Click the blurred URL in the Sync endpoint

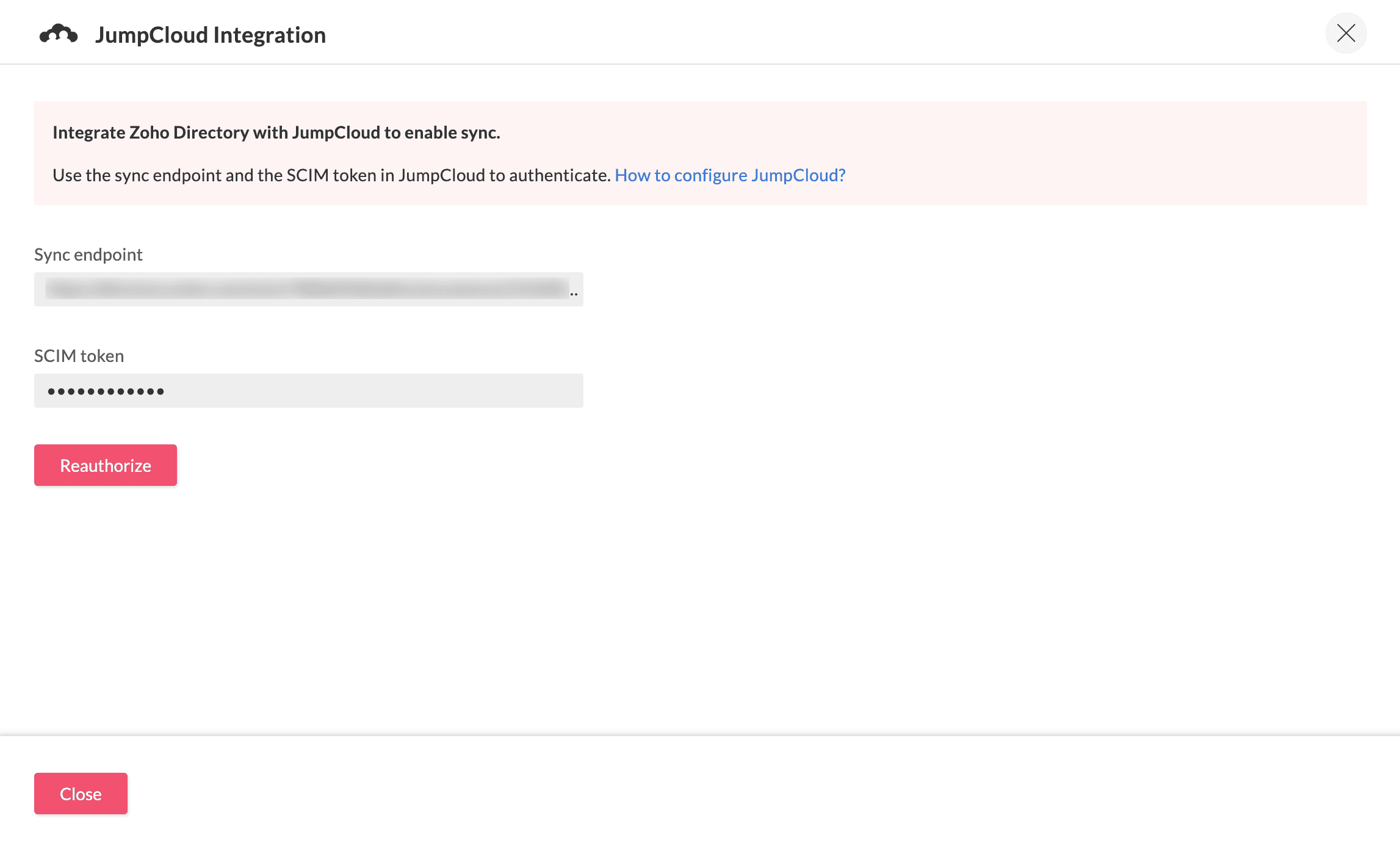pyautogui.click(x=305, y=289)
